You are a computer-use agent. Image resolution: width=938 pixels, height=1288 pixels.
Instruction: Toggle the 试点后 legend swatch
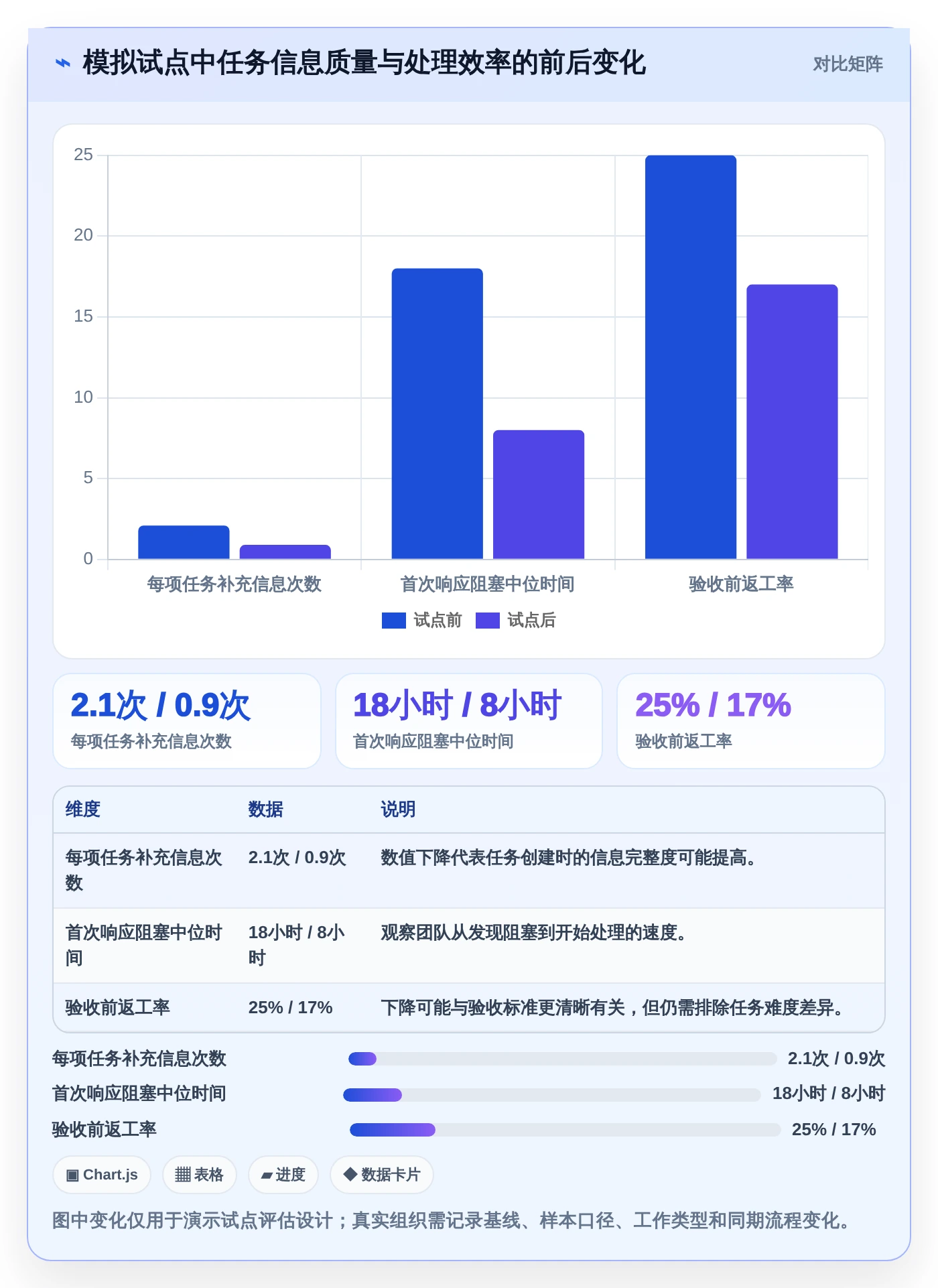[488, 621]
